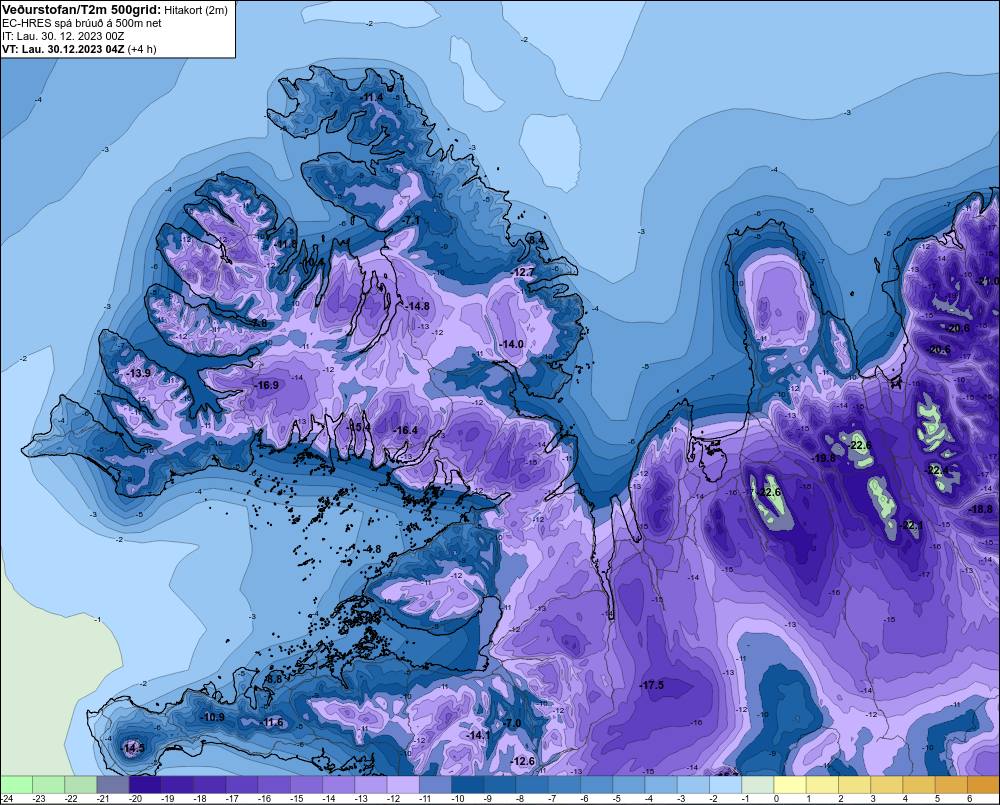Click the 6 orange legend swatch

(x=983, y=784)
